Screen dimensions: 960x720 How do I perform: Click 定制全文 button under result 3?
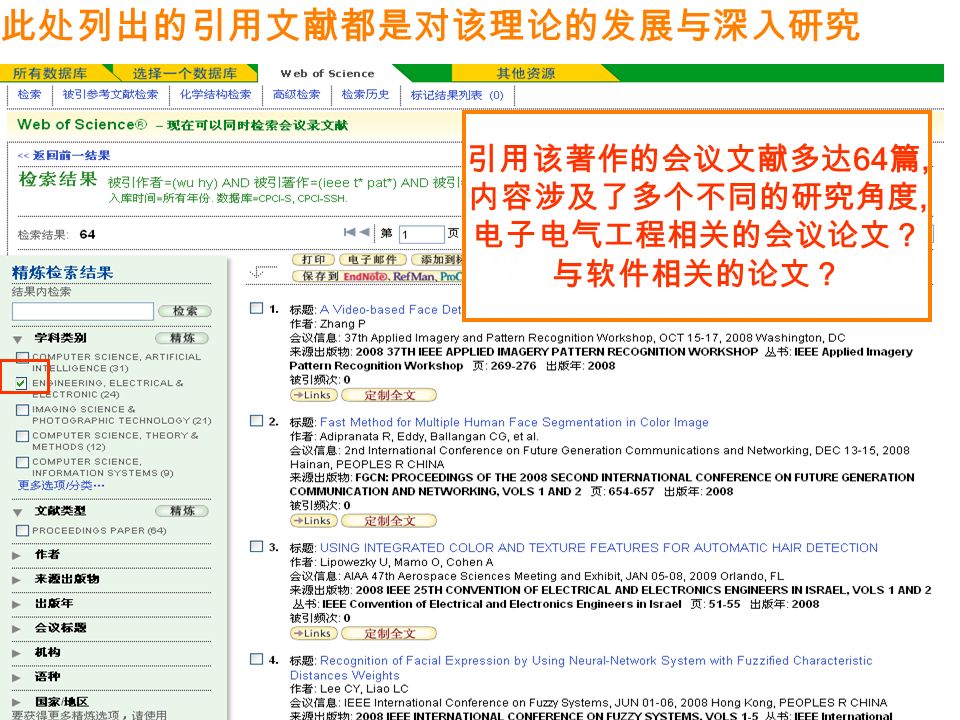pyautogui.click(x=389, y=634)
